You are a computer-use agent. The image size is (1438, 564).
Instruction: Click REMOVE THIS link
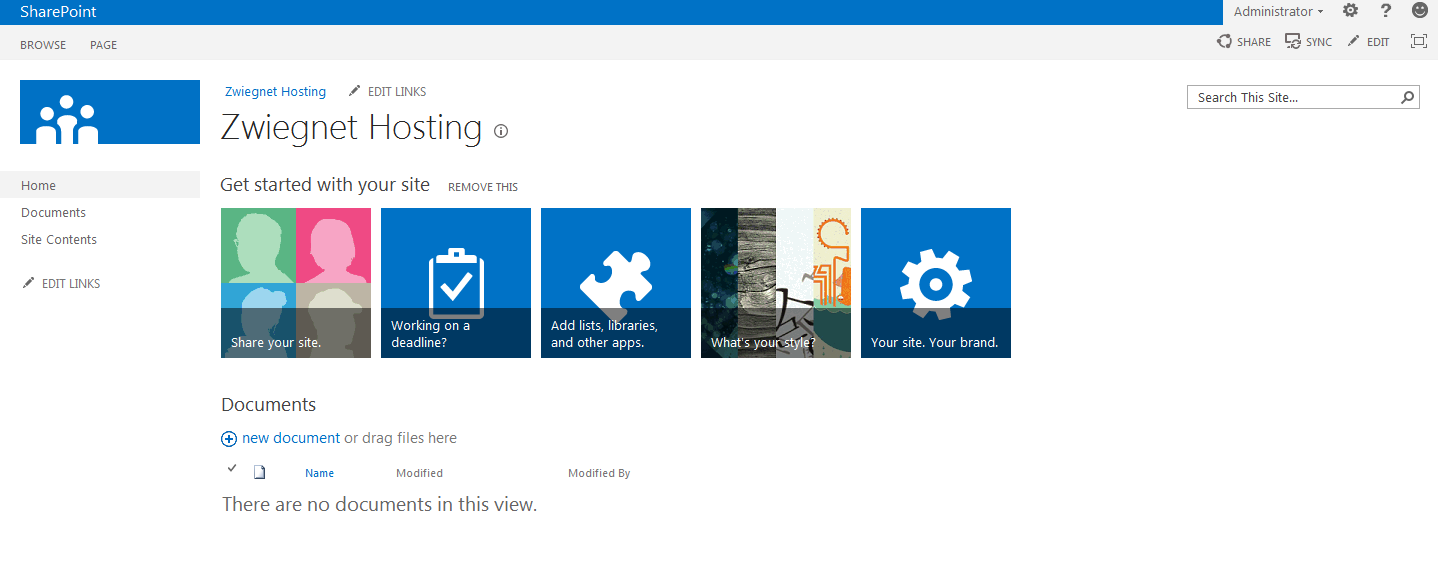coord(483,187)
